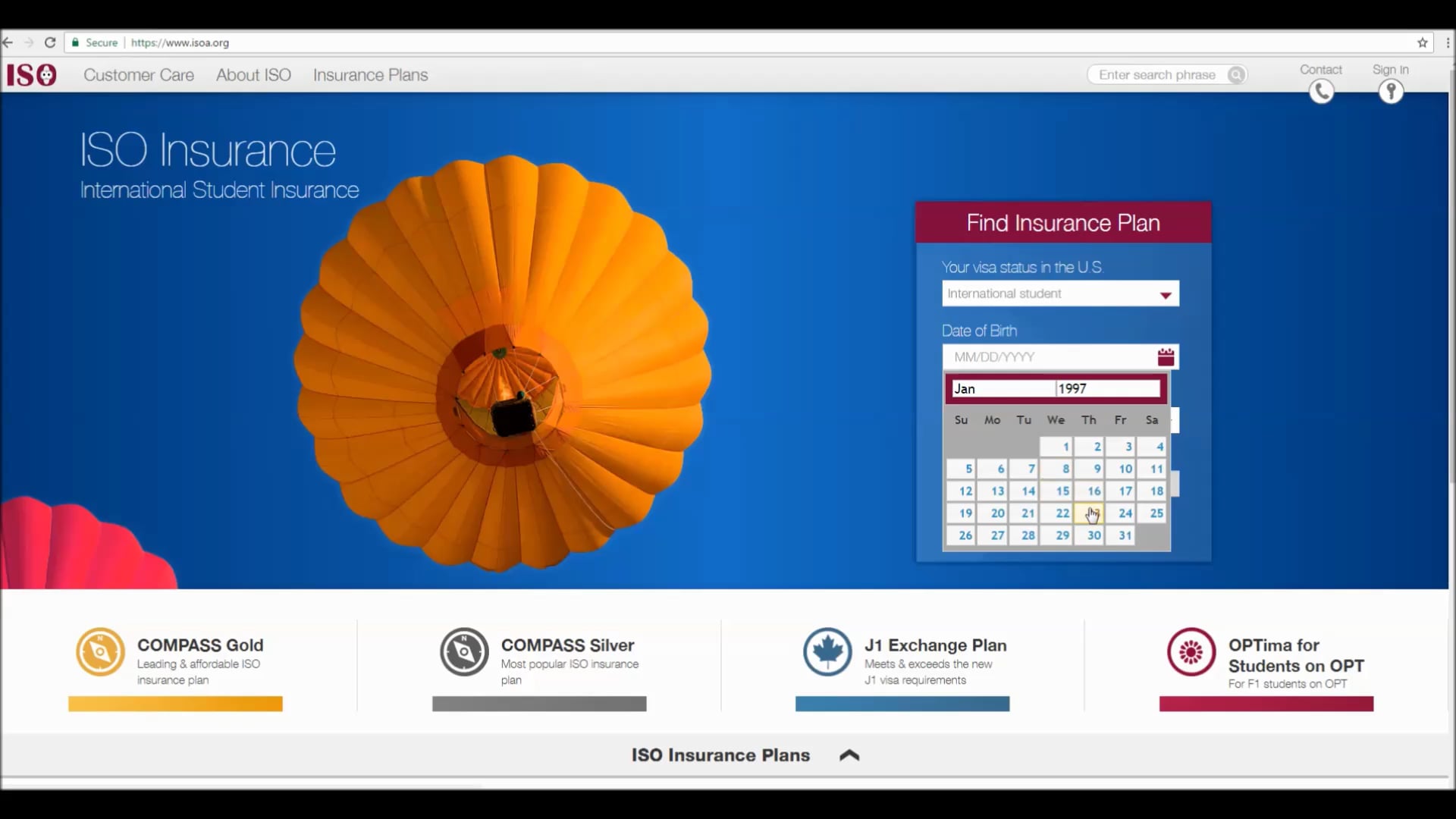Open the 1997 year selector

click(x=1108, y=389)
